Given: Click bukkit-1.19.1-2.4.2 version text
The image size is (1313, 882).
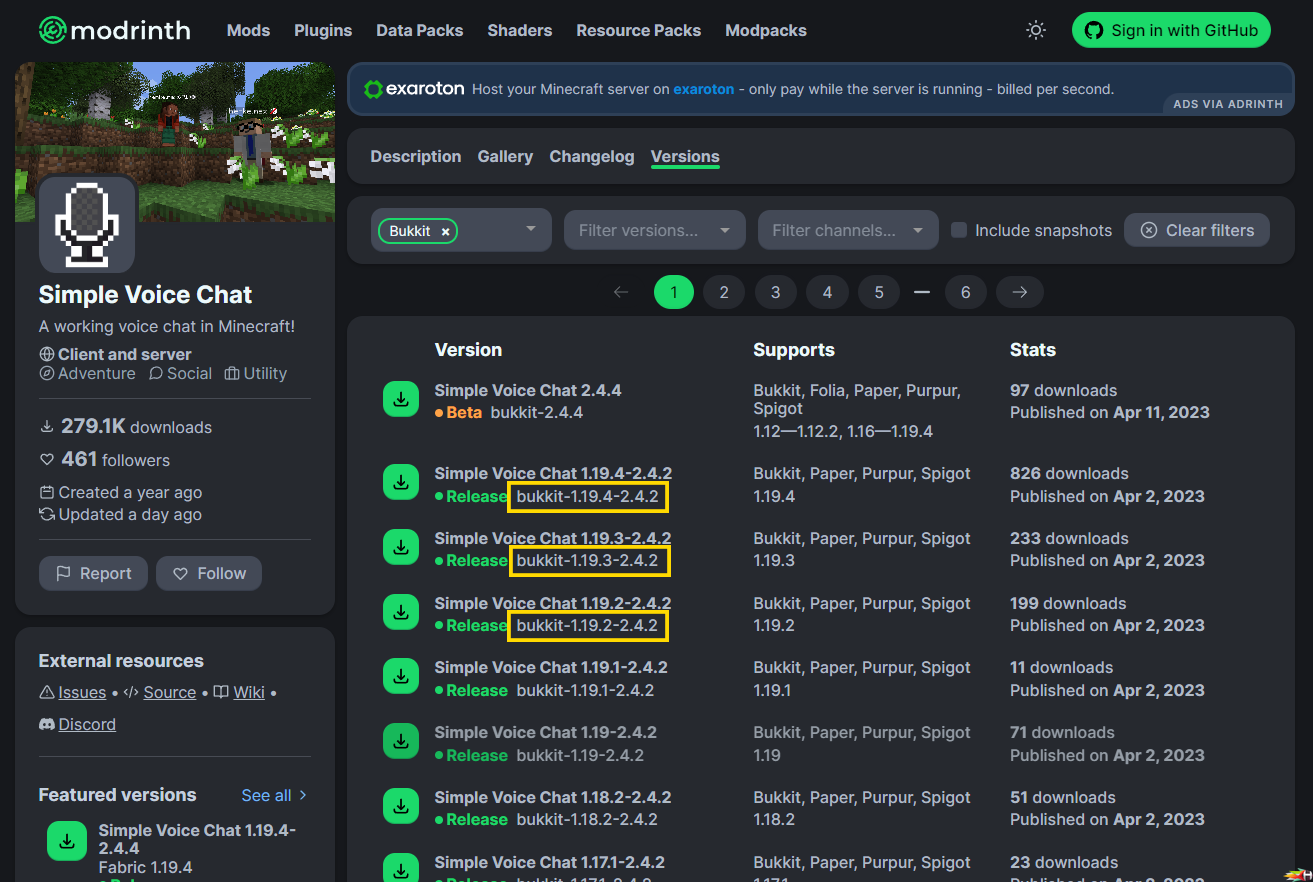Looking at the screenshot, I should [x=585, y=690].
